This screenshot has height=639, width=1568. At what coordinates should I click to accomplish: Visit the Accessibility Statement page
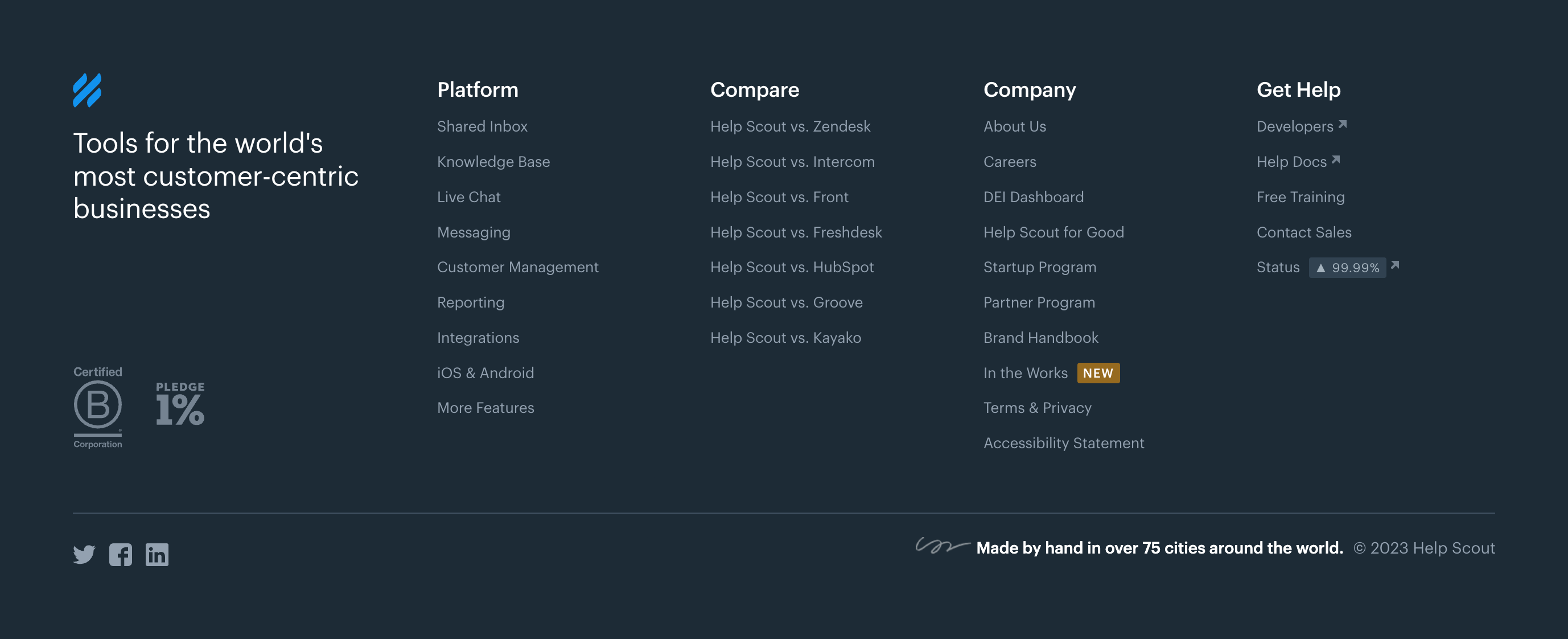1063,444
